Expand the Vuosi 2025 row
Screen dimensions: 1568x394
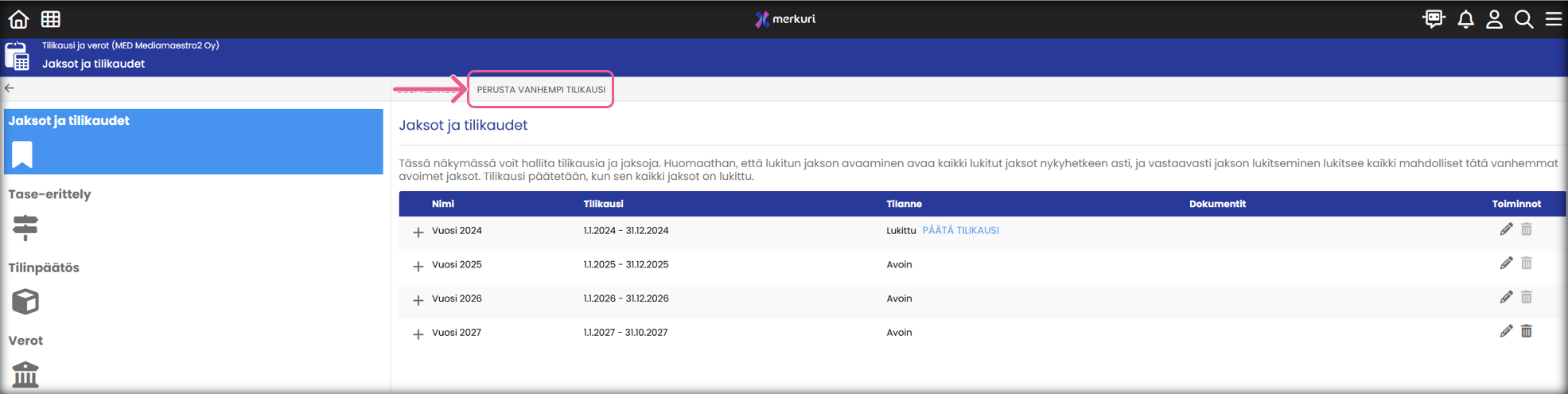(418, 267)
